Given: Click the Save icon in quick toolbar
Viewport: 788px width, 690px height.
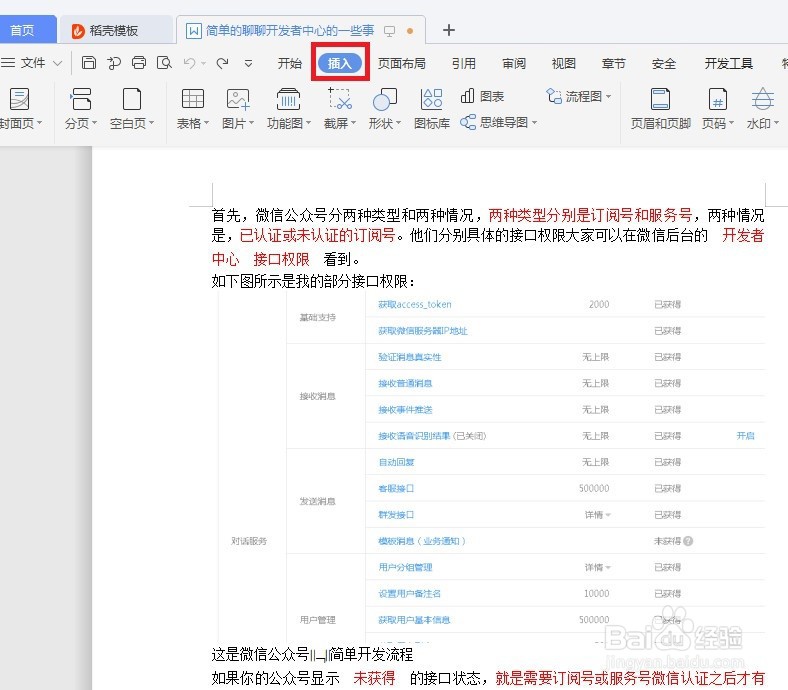Looking at the screenshot, I should click(x=89, y=63).
